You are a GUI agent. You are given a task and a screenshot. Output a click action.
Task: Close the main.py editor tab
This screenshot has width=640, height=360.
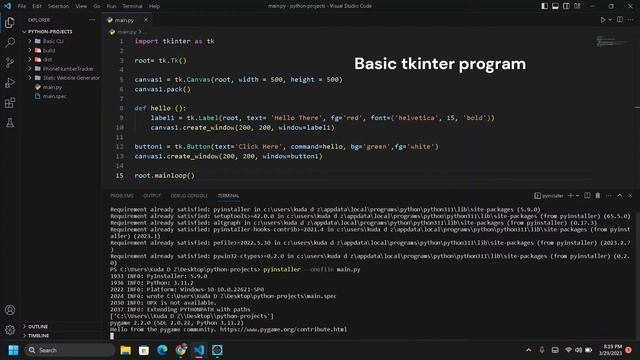click(x=146, y=20)
